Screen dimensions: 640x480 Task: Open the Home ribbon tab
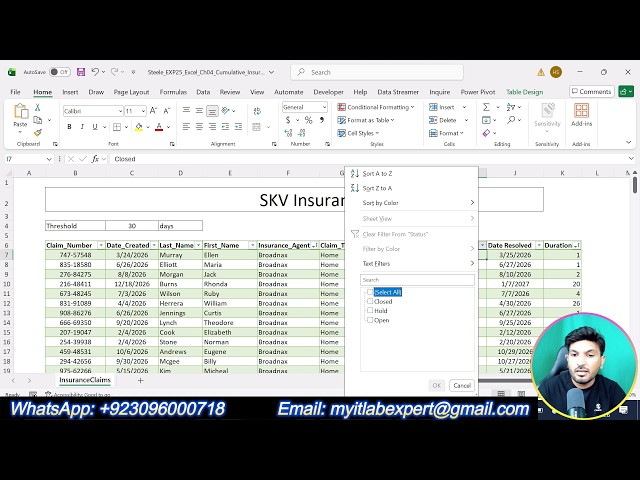click(x=42, y=92)
